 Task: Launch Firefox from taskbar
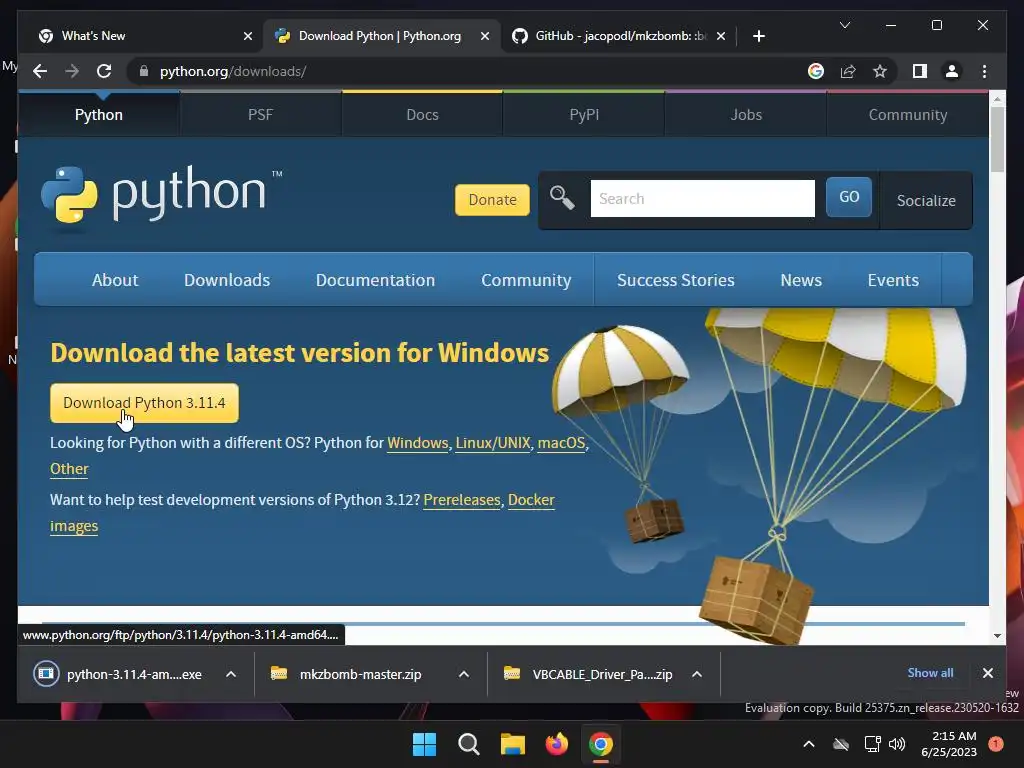tap(556, 744)
